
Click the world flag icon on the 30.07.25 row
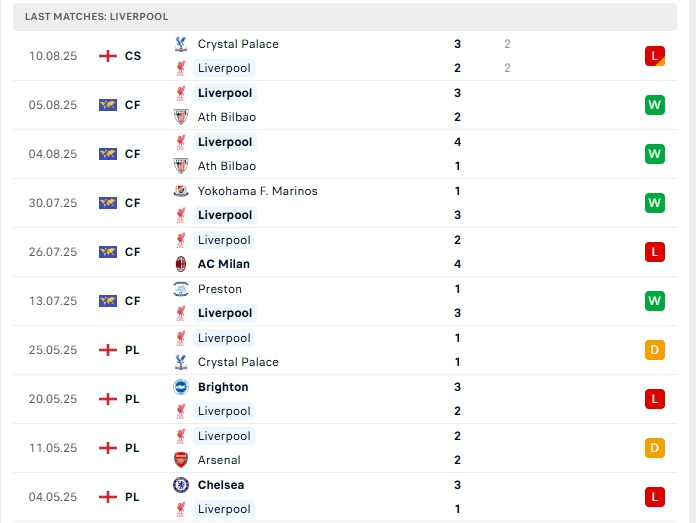pyautogui.click(x=108, y=203)
